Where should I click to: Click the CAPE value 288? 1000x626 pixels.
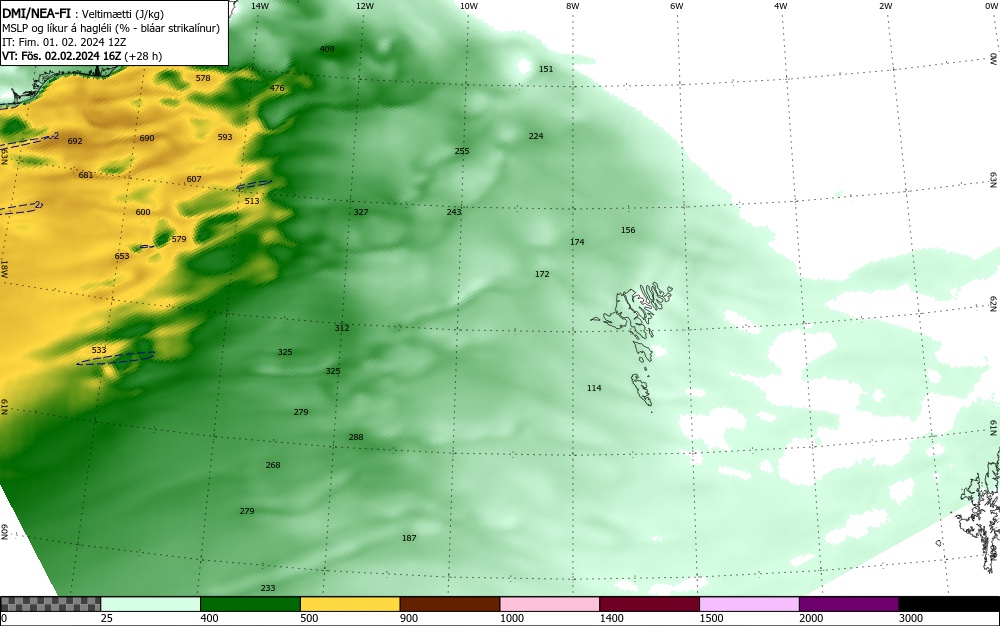pyautogui.click(x=356, y=437)
